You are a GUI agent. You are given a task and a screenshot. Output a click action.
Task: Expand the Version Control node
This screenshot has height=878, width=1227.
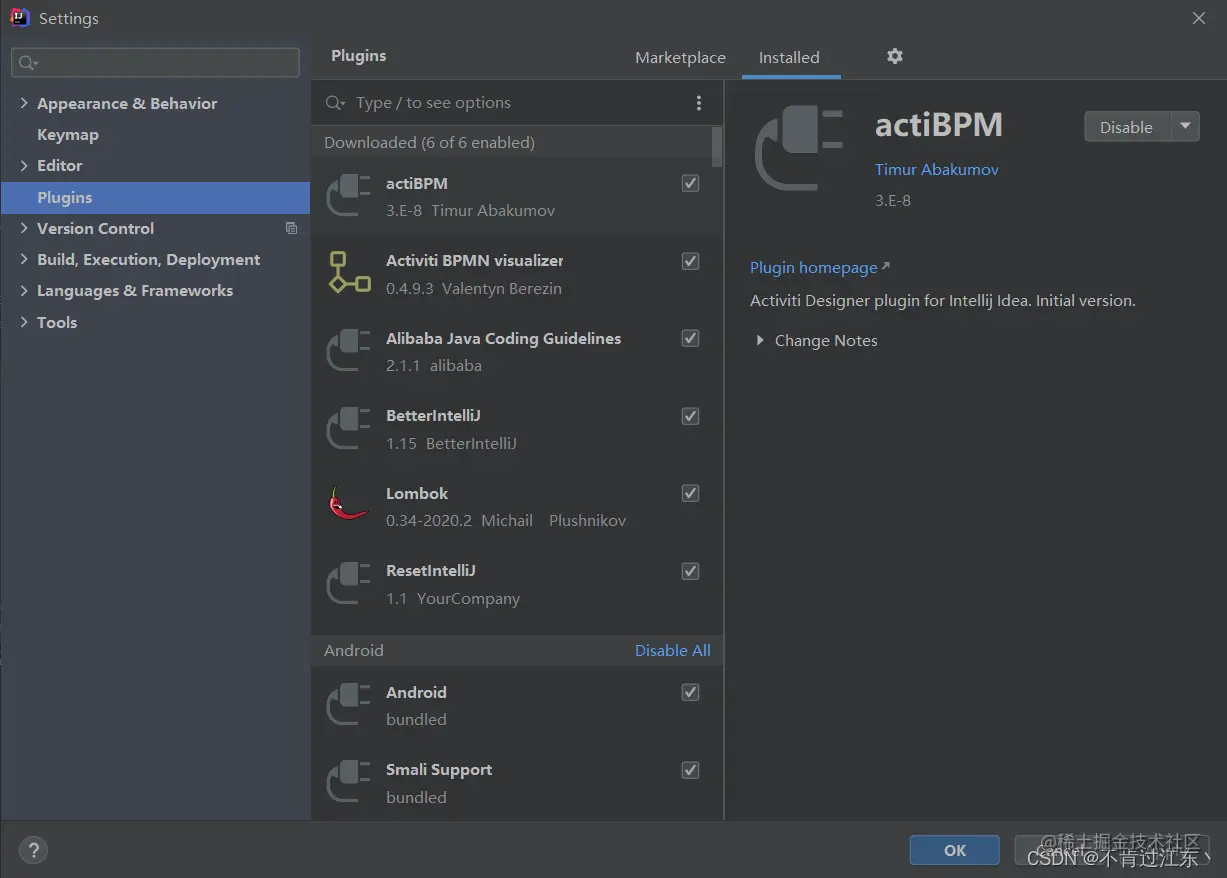click(24, 228)
